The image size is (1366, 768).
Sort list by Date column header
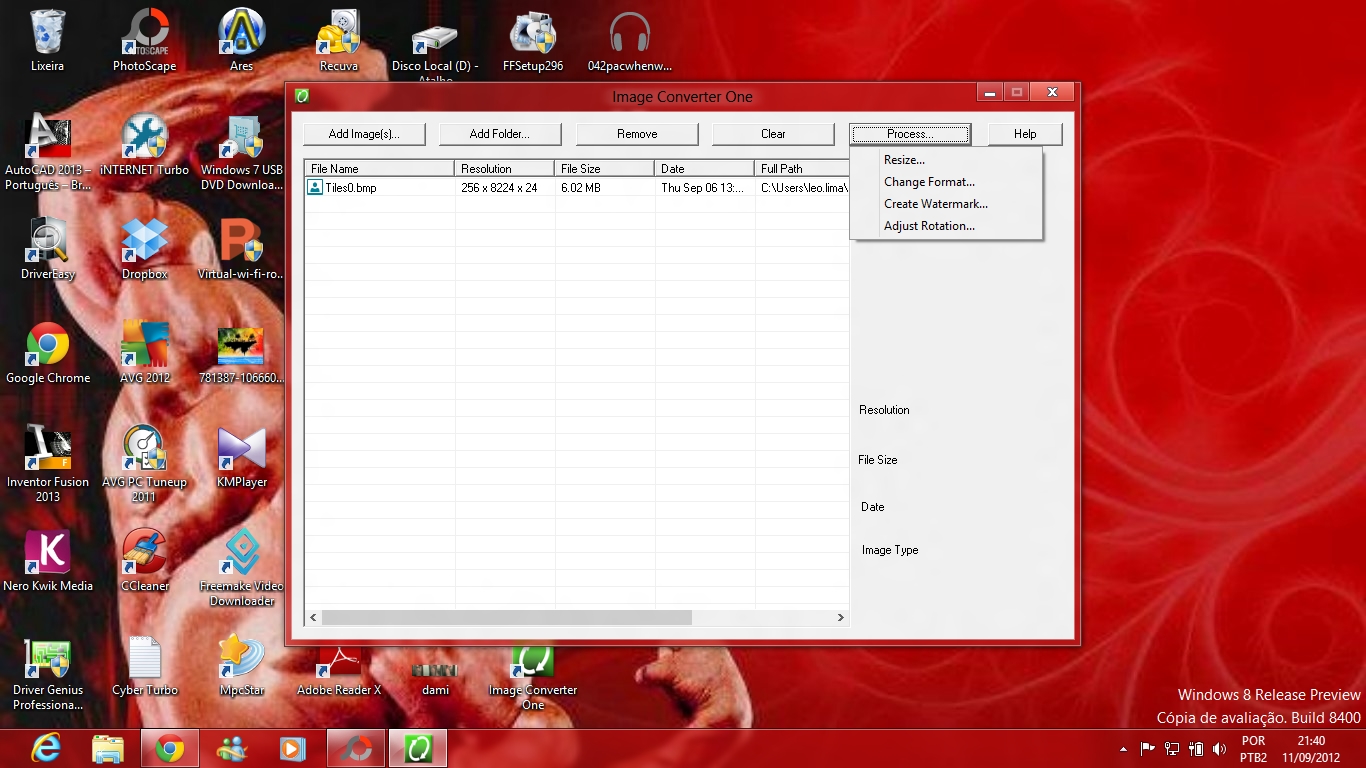(704, 169)
